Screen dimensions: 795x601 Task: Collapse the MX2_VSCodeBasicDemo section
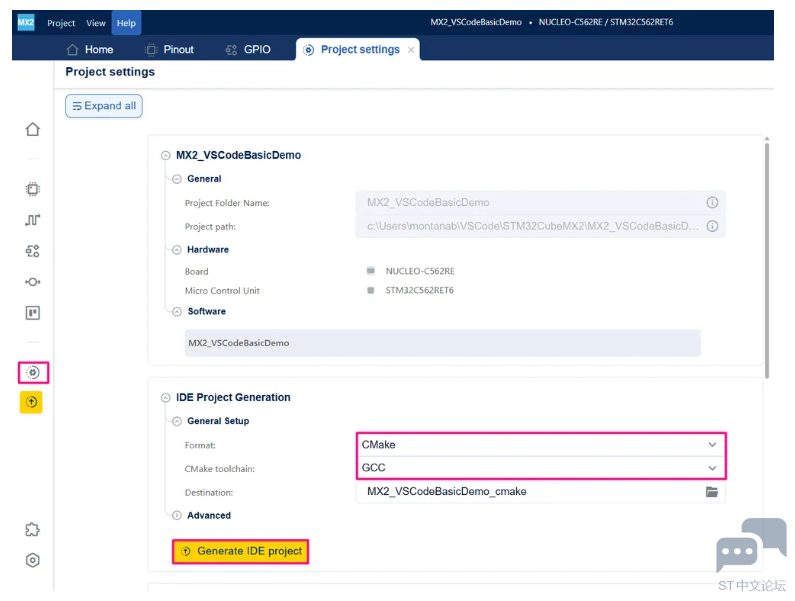[165, 155]
